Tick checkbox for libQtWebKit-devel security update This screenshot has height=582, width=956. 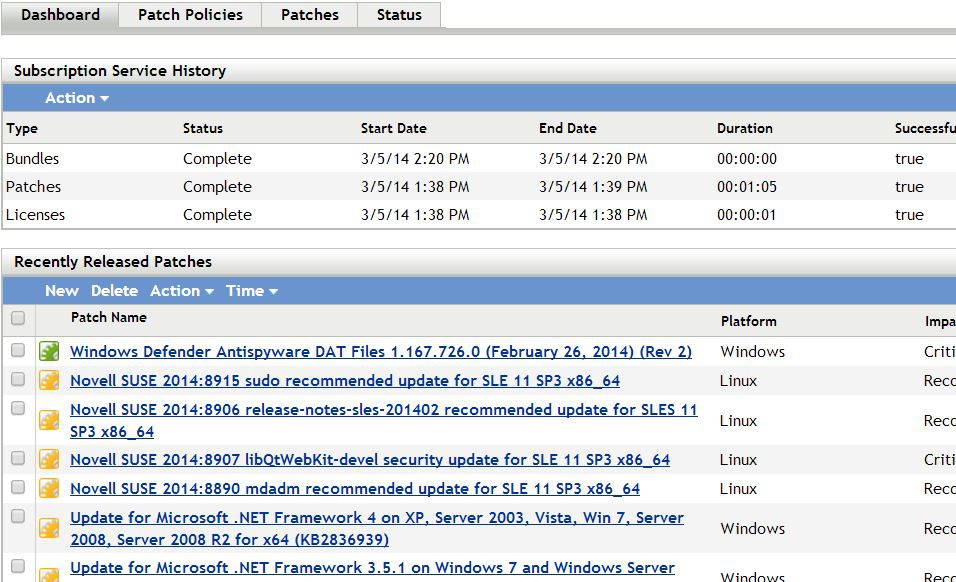tap(18, 458)
